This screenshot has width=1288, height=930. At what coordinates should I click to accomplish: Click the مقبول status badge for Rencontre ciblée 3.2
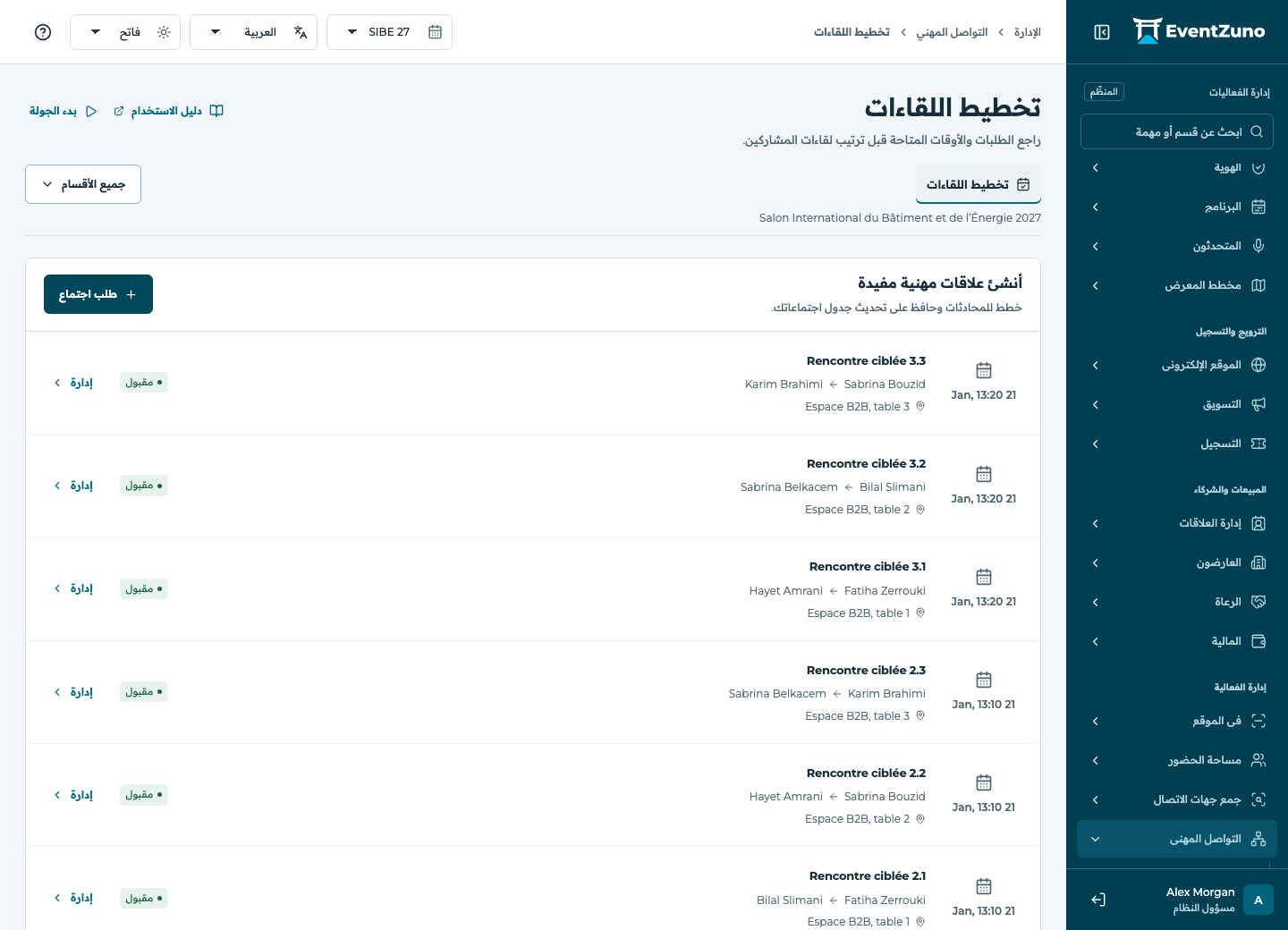144,486
